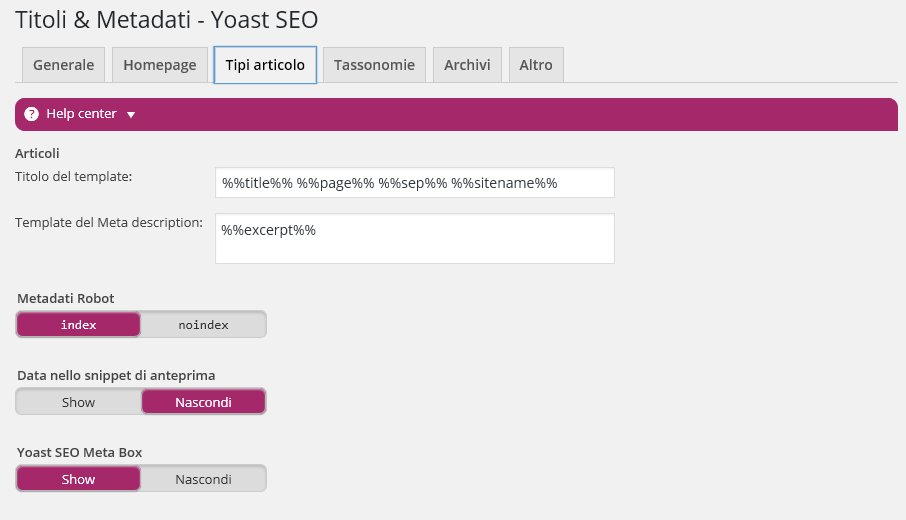906x520 pixels.
Task: Click the 'Titoli & Metadati - Yoast SEO' title
Action: click(166, 20)
